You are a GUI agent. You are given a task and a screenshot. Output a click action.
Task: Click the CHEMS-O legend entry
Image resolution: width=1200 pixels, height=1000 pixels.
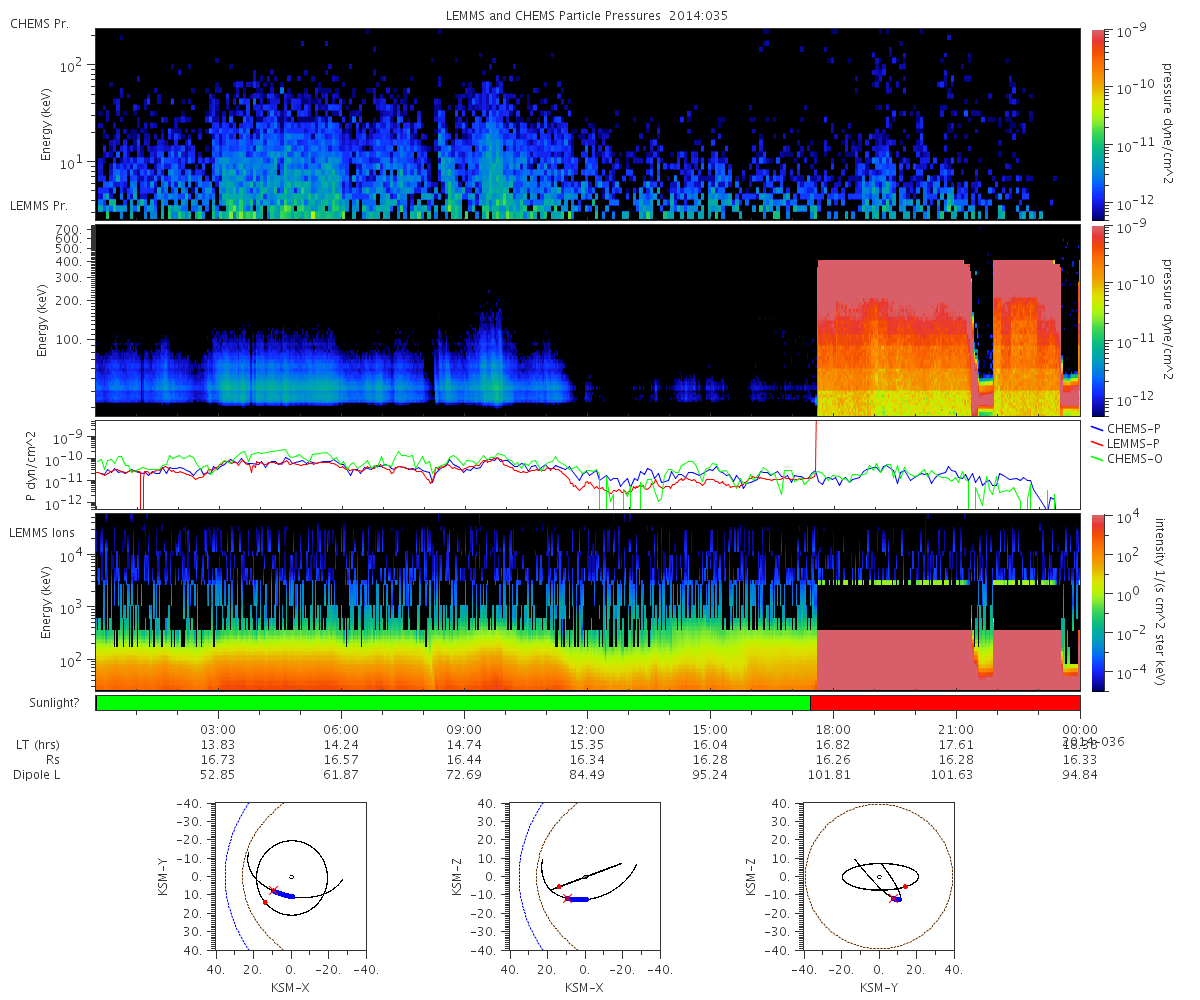pyautogui.click(x=1127, y=458)
